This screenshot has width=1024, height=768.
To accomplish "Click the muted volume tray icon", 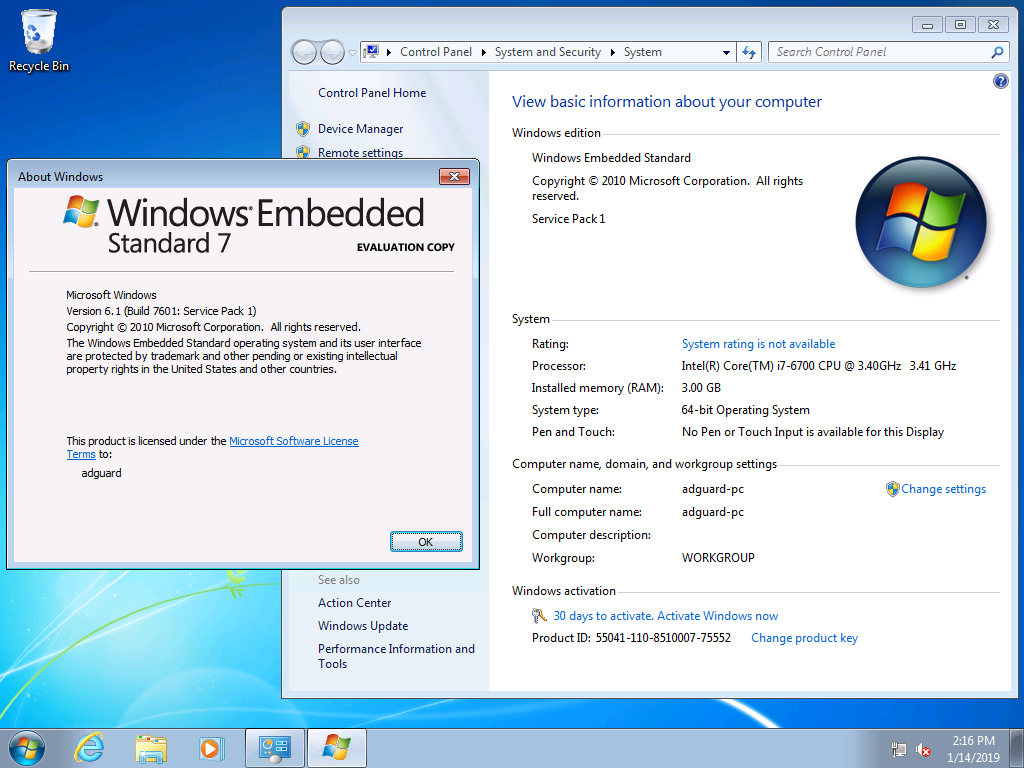I will tap(923, 750).
